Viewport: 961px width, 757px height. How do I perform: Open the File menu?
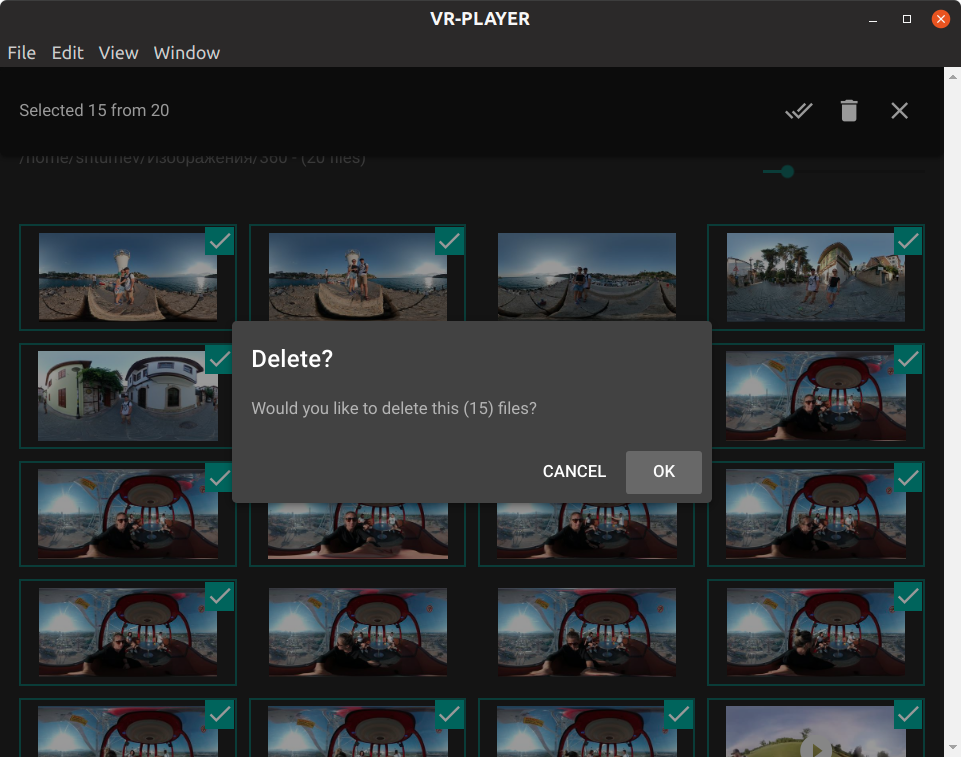pyautogui.click(x=21, y=53)
